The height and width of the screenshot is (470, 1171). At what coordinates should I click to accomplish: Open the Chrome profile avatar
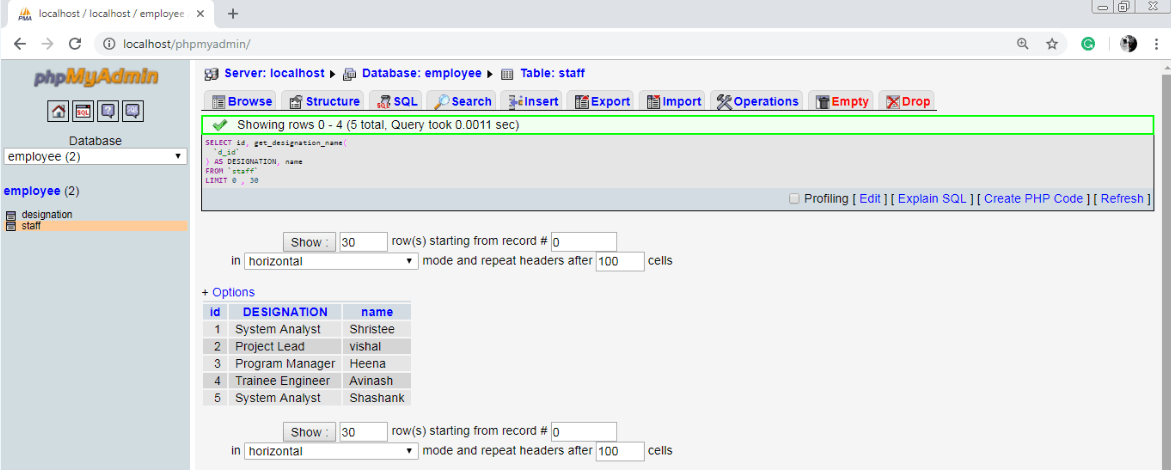click(1129, 44)
